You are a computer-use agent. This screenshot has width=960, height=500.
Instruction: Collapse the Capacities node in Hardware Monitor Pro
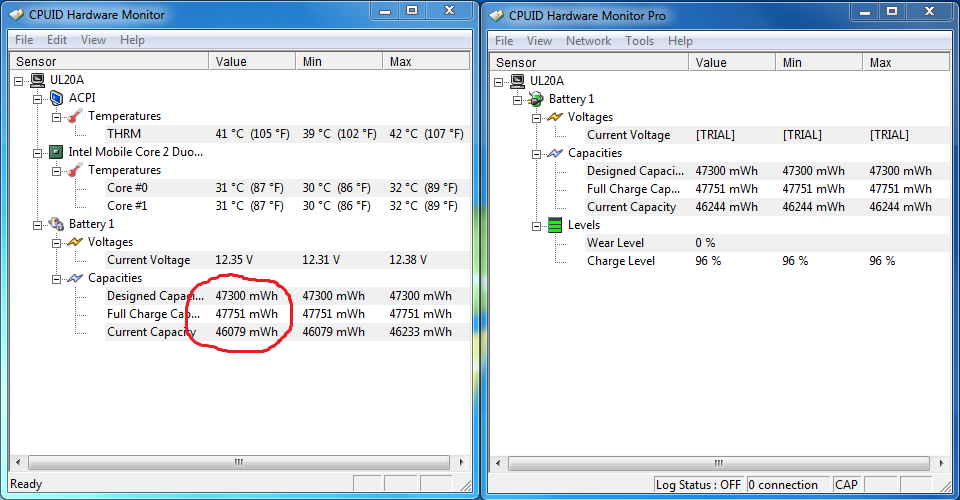[536, 154]
